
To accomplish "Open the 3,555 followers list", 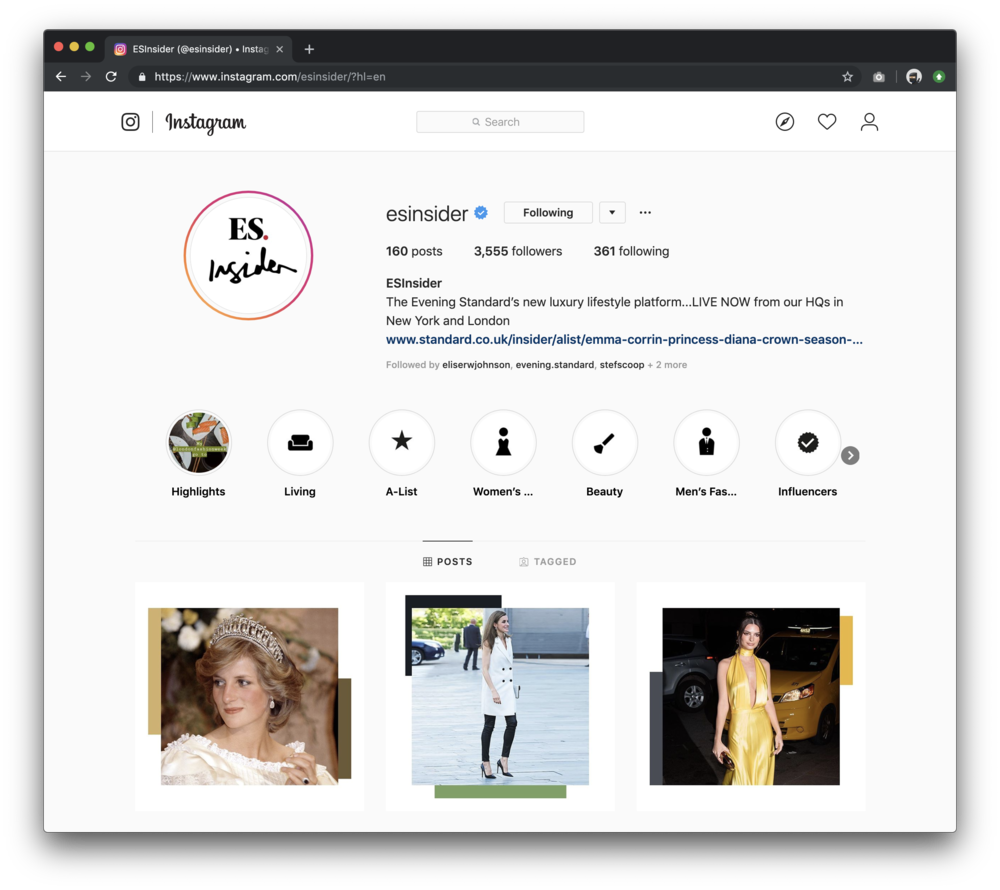I will 518,251.
